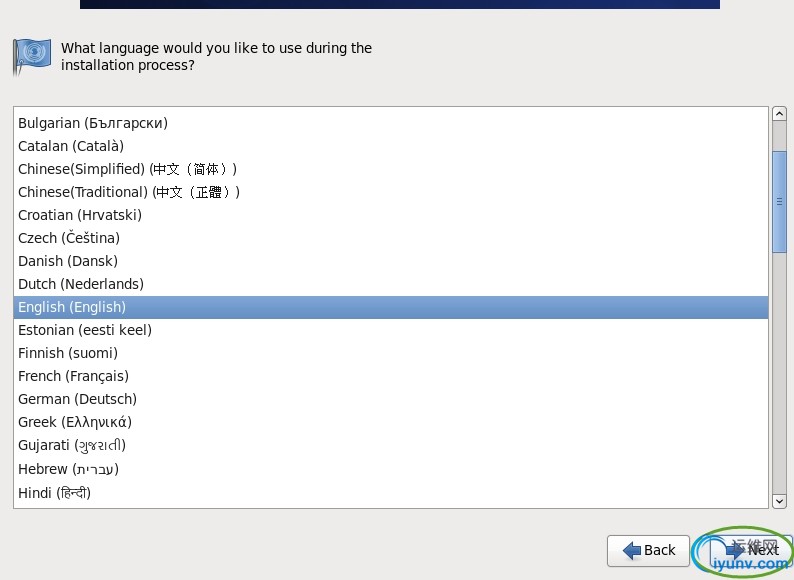Screen dimensions: 794x580
Task: Pick Estonian (eesti keel) language
Action: (x=391, y=330)
